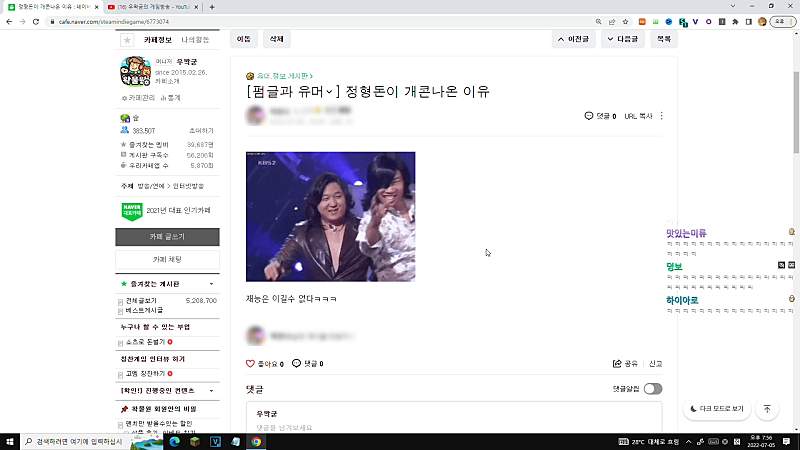
Task: Reload the current page
Action: coord(36,22)
